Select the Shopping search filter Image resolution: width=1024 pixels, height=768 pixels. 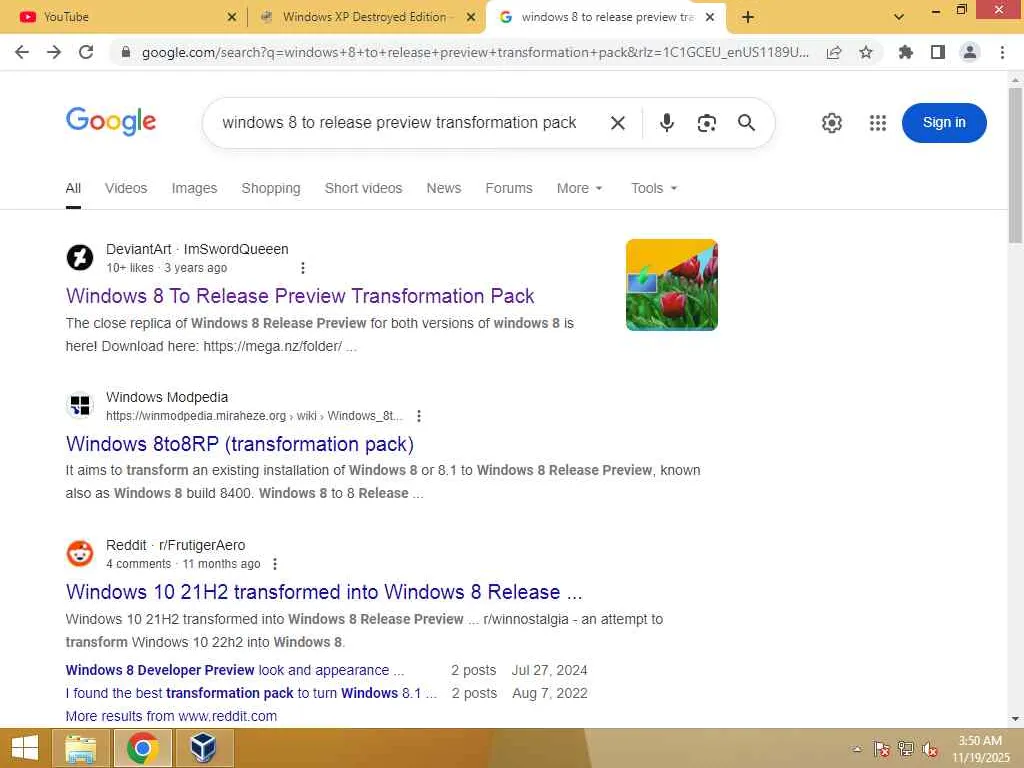pos(271,188)
